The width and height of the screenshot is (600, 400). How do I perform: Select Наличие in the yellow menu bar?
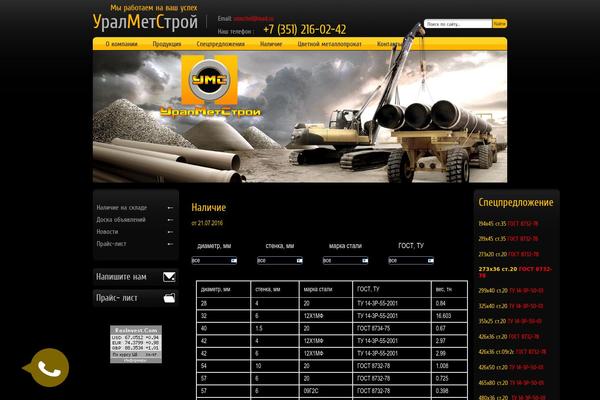pos(271,44)
